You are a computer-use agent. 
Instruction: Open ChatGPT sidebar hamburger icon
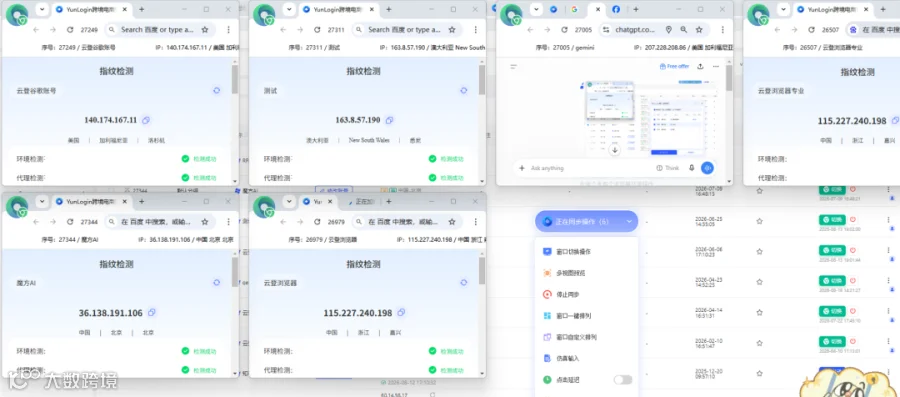514,67
